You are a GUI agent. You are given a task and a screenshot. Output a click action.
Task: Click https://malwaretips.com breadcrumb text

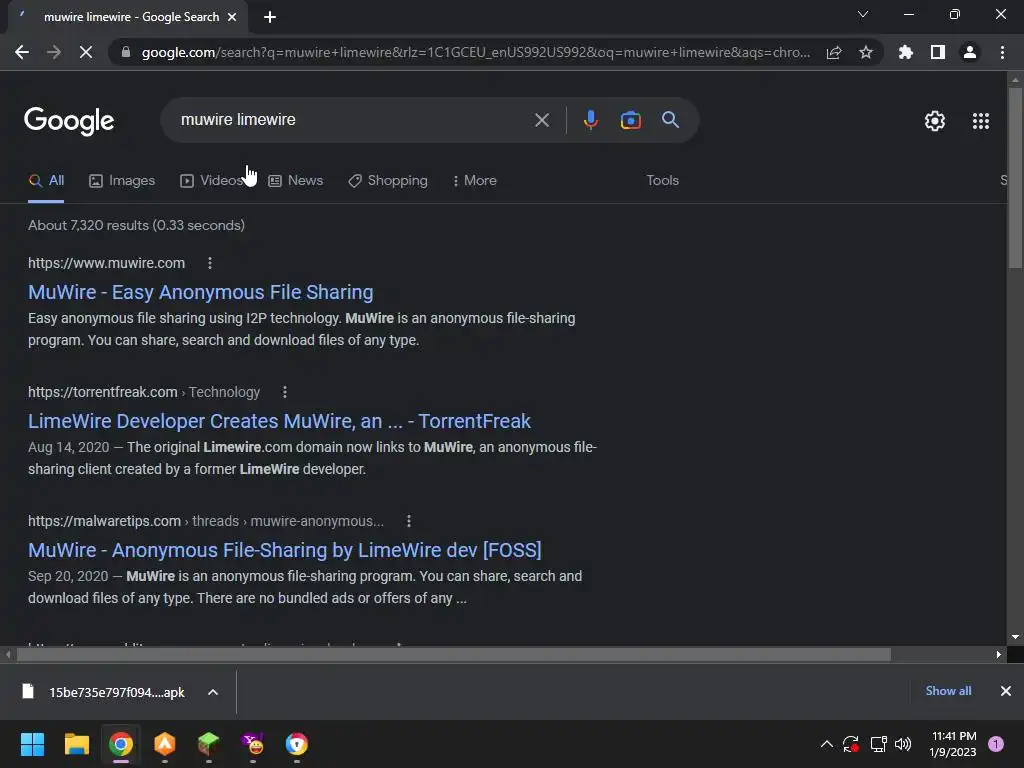click(104, 521)
